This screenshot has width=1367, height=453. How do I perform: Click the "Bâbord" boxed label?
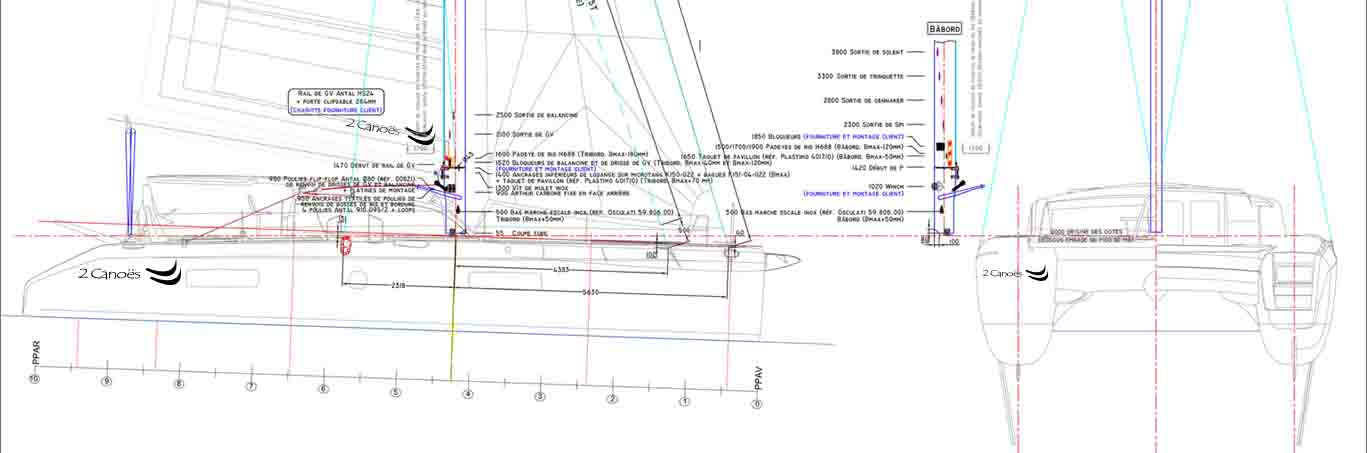(x=945, y=30)
